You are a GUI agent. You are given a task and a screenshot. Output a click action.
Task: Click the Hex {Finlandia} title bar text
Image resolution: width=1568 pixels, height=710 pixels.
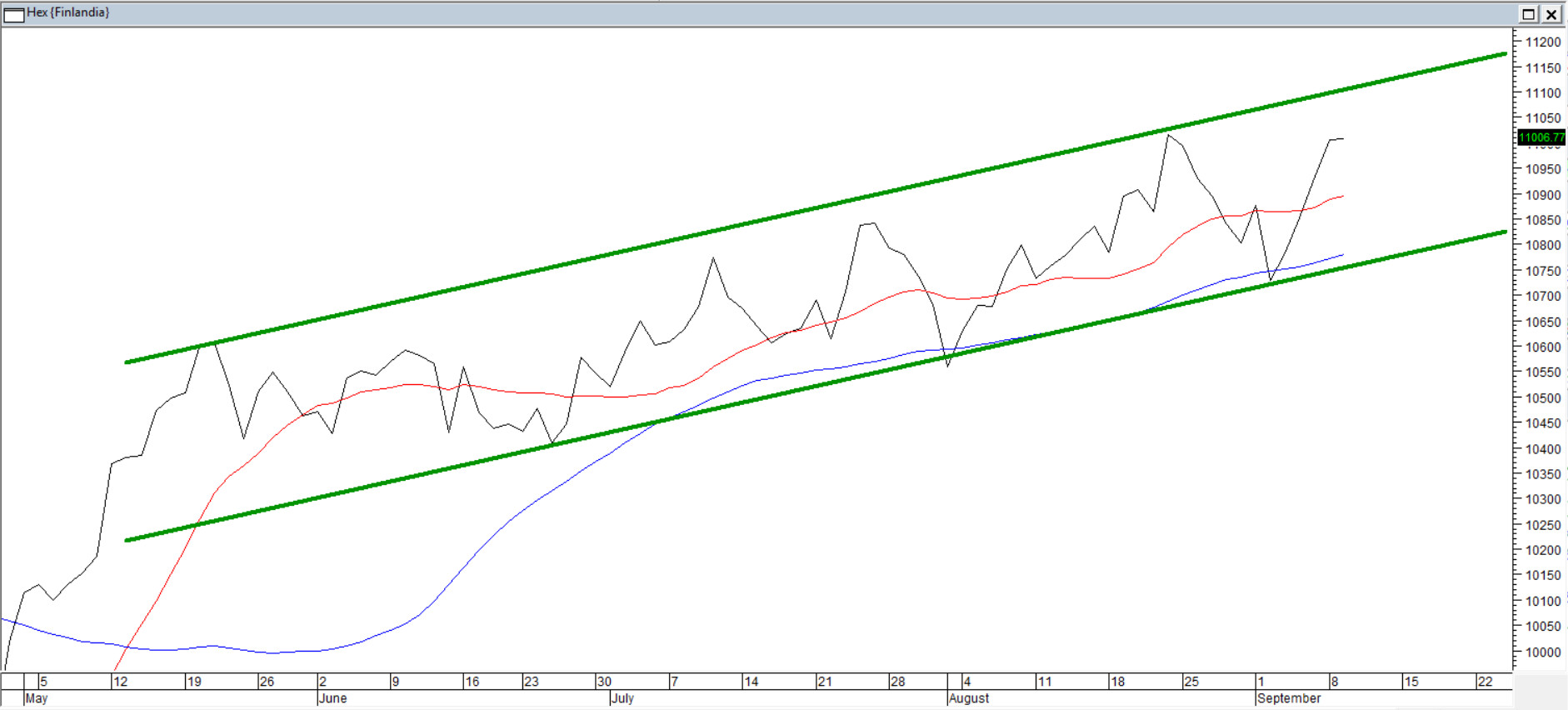pyautogui.click(x=68, y=12)
